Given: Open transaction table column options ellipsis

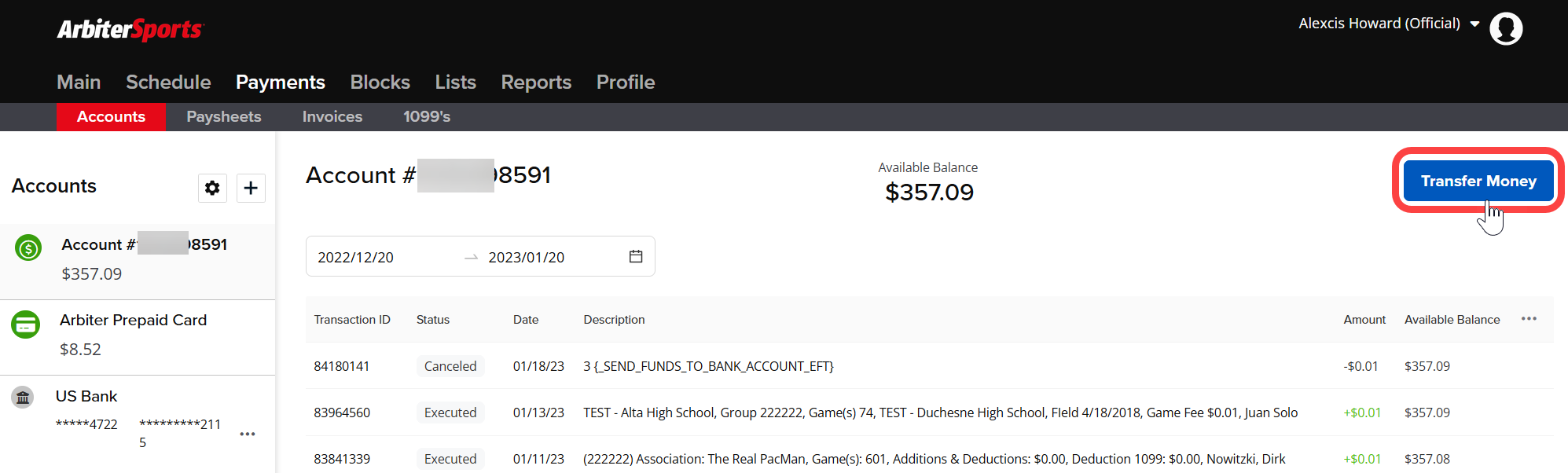Looking at the screenshot, I should pyautogui.click(x=1529, y=318).
